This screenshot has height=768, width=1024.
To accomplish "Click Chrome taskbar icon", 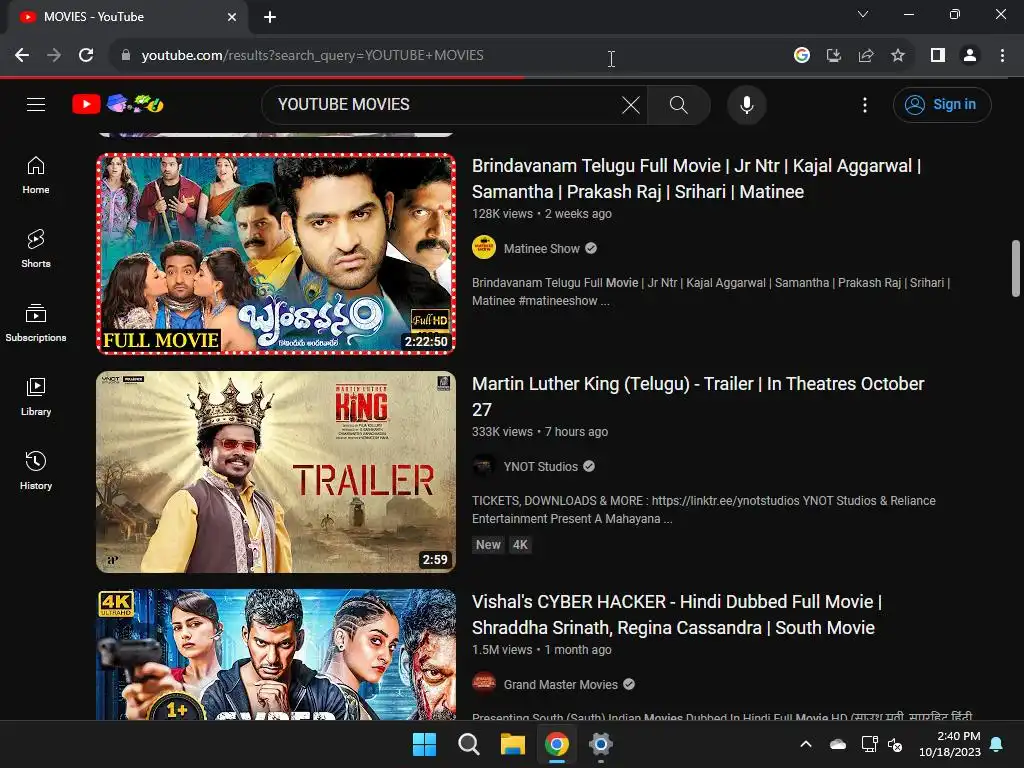I will [x=556, y=744].
